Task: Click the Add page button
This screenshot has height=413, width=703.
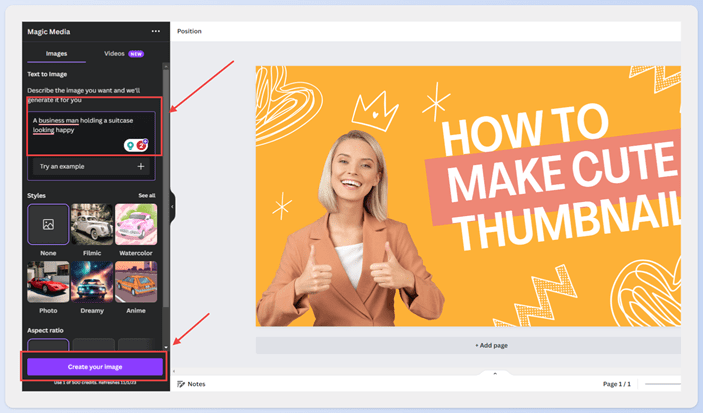Action: tap(469, 345)
